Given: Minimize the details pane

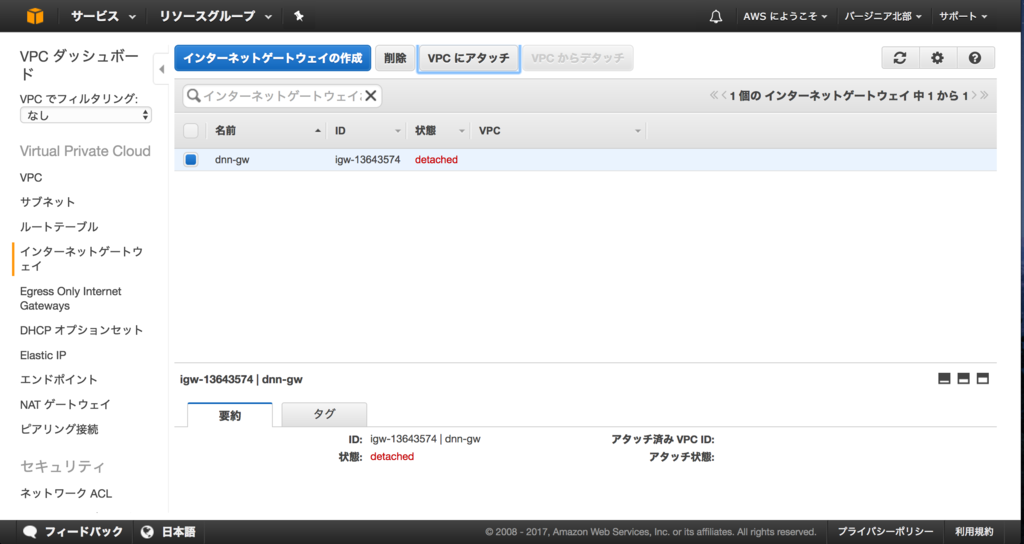Looking at the screenshot, I should tap(944, 379).
